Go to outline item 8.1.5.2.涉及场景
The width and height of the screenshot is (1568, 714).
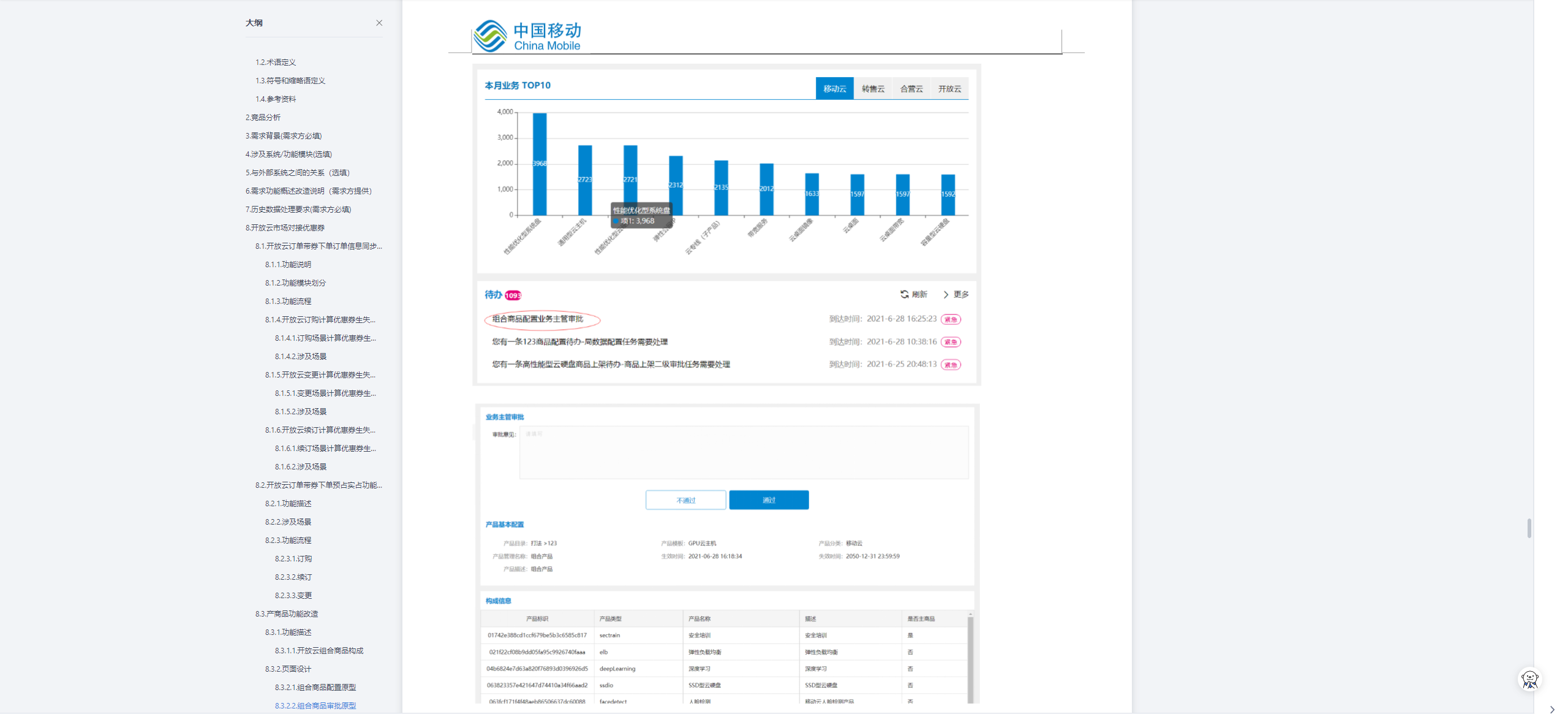coord(301,411)
